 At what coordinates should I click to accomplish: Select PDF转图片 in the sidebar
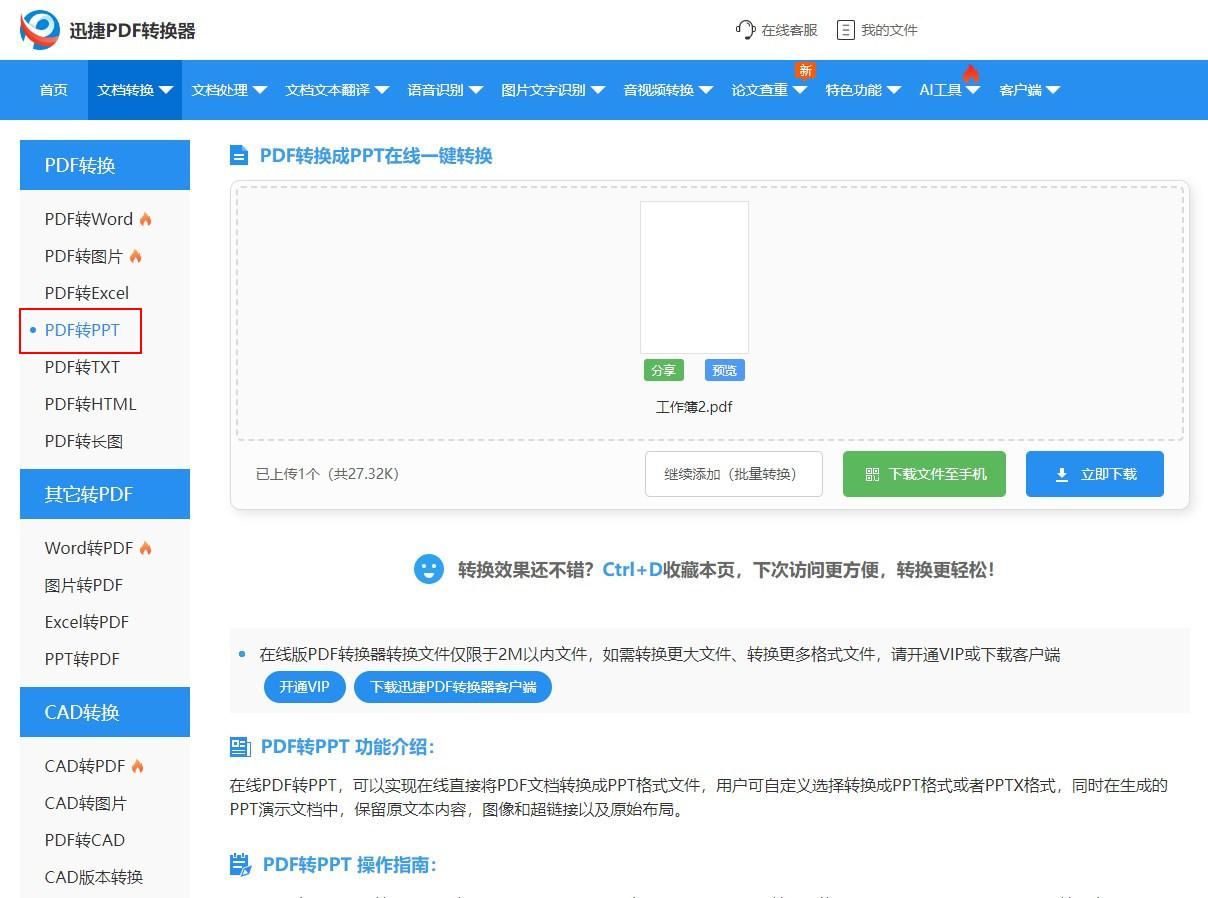point(84,256)
